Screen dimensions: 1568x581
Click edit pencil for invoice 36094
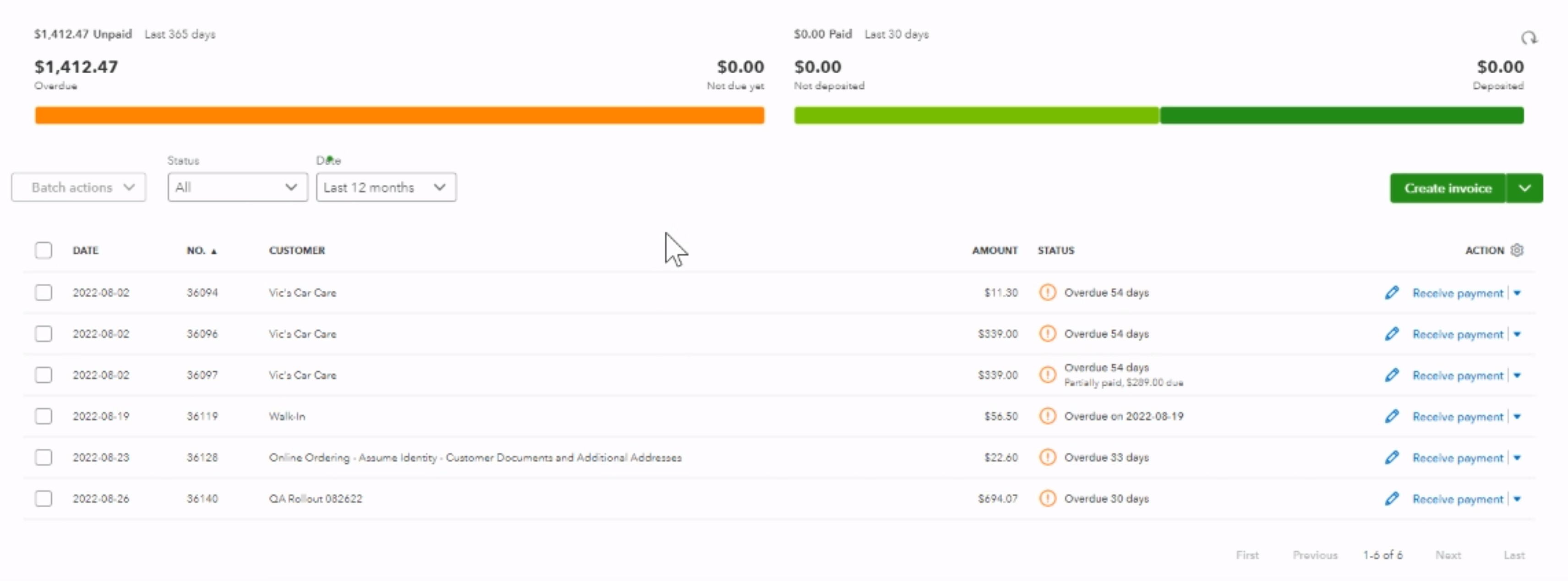(x=1392, y=293)
